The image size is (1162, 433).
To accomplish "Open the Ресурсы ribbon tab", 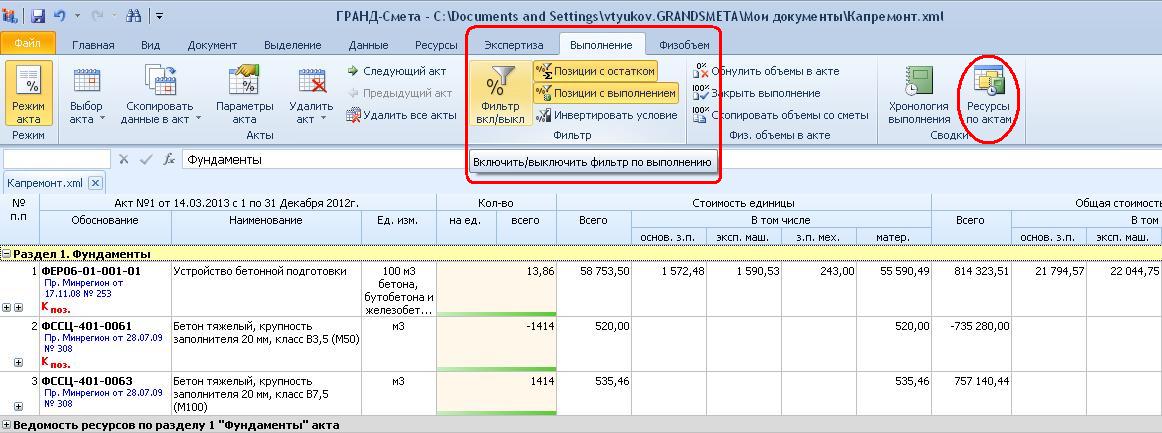I will pyautogui.click(x=436, y=45).
